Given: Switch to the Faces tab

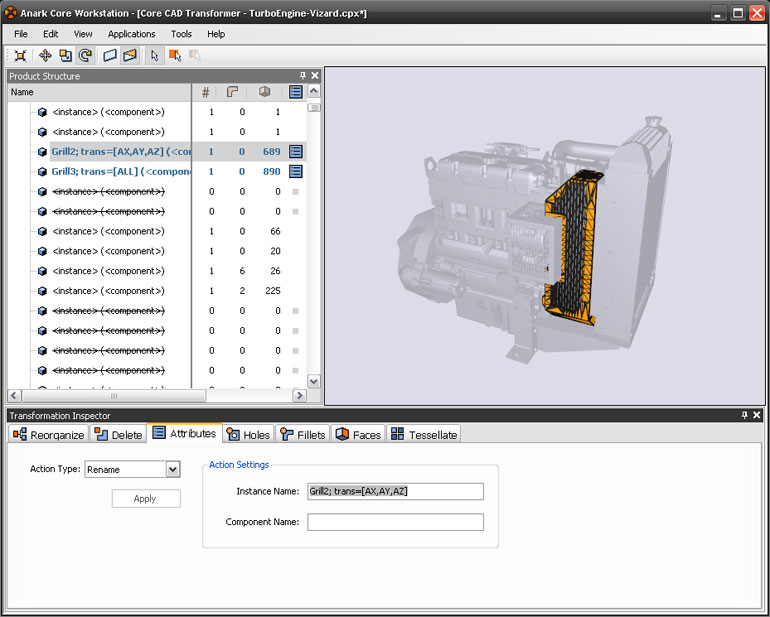Looking at the screenshot, I should point(358,434).
